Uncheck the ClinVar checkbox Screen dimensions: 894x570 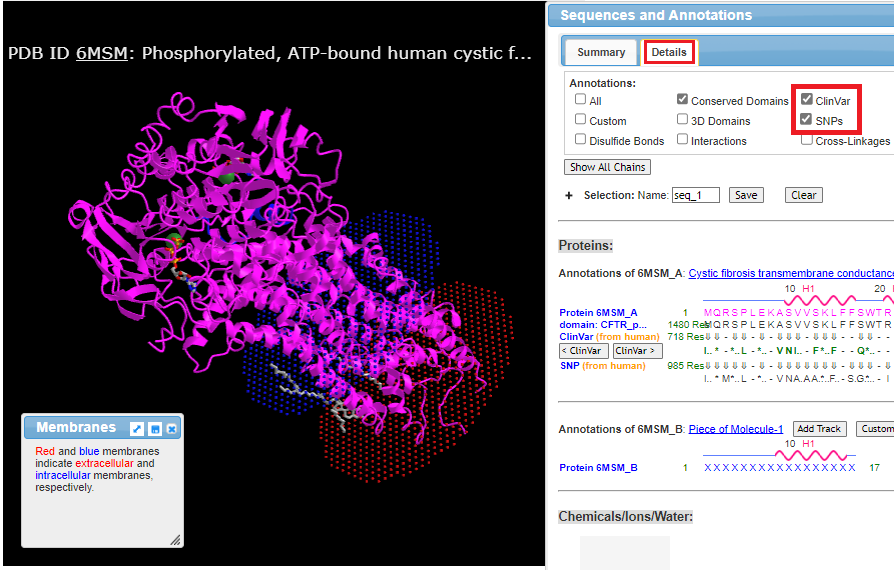click(x=806, y=99)
